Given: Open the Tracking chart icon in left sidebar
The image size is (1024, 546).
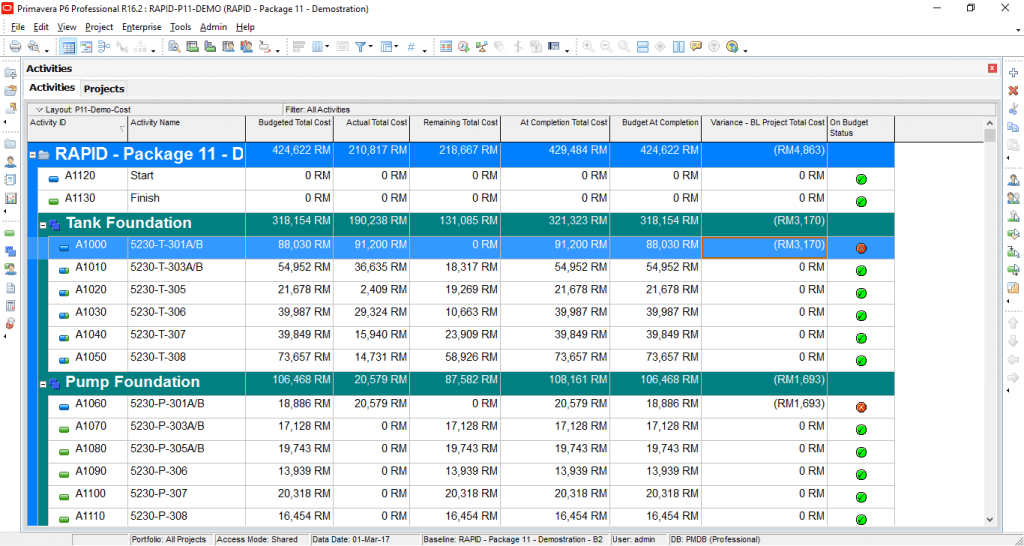Looking at the screenshot, I should click(10, 198).
